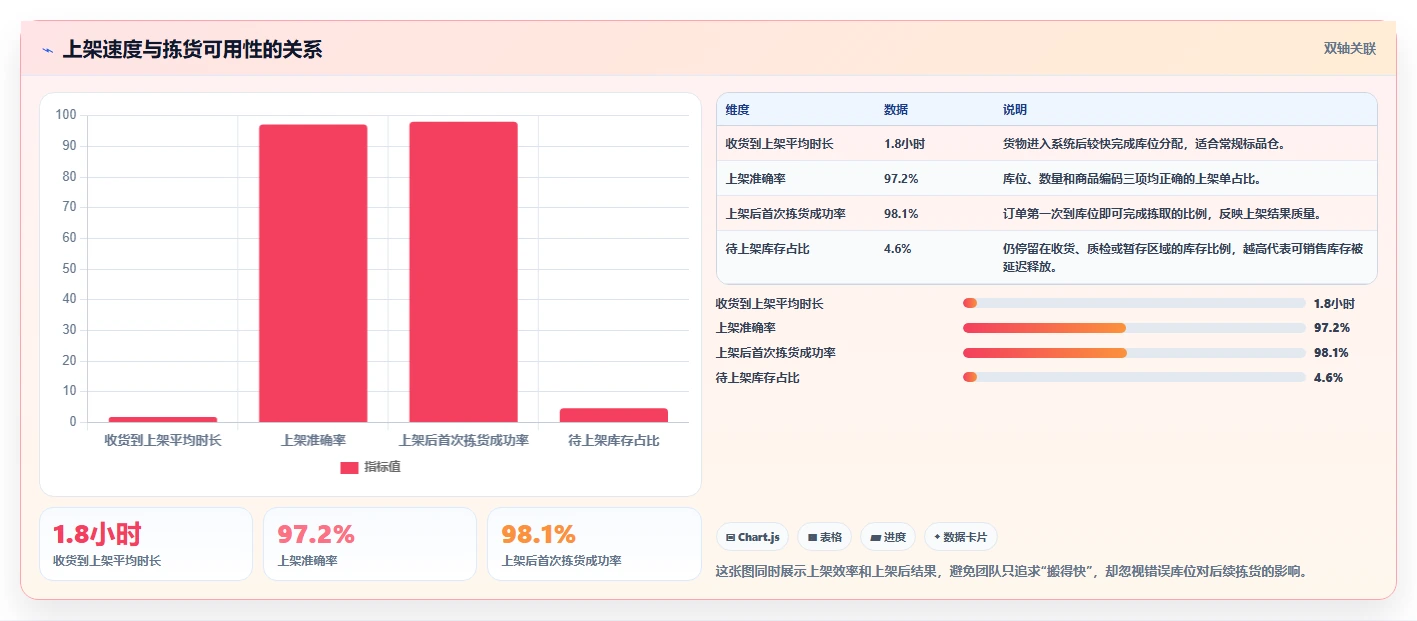The height and width of the screenshot is (621, 1417).
Task: Click table cell 待上架库存占比
Action: [768, 249]
